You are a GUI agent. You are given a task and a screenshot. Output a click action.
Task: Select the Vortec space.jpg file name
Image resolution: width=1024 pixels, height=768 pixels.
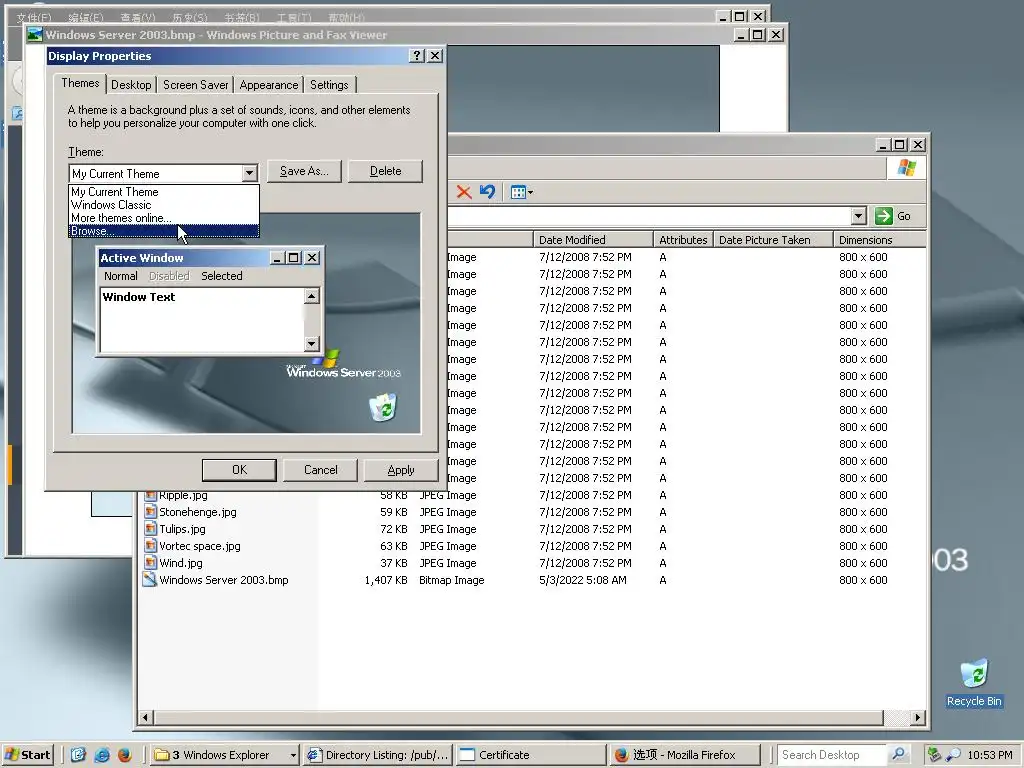pos(200,546)
